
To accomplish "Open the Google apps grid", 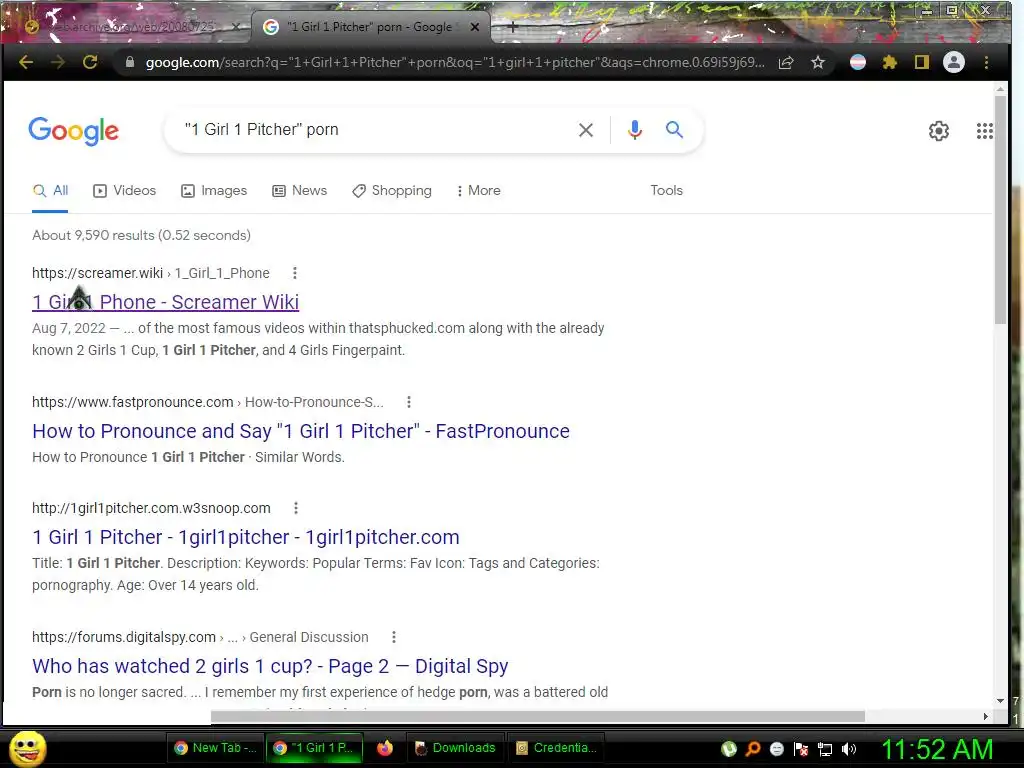I will pos(984,131).
